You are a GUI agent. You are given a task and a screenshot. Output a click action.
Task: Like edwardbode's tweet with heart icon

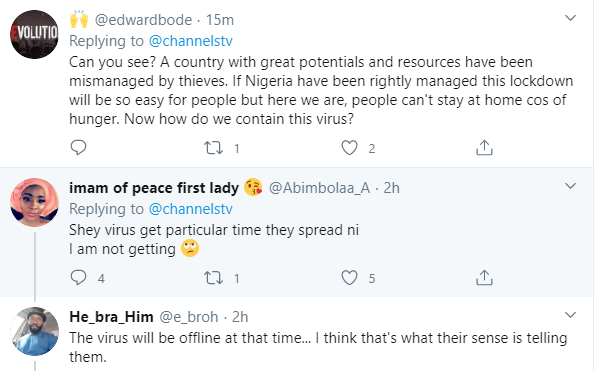[x=349, y=148]
